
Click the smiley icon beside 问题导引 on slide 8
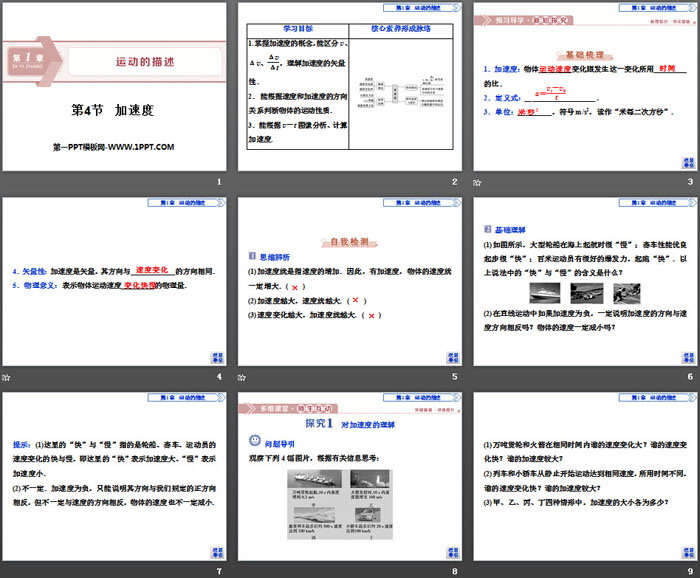tap(254, 440)
